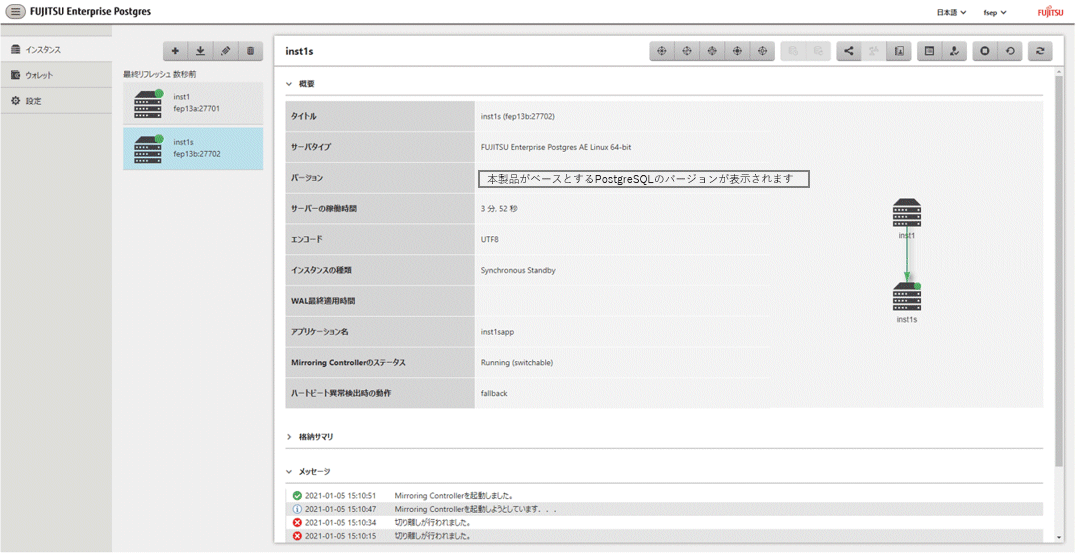The image size is (1076, 553).
Task: Click the 'inst1s' panel heading
Action: pyautogui.click(x=299, y=51)
